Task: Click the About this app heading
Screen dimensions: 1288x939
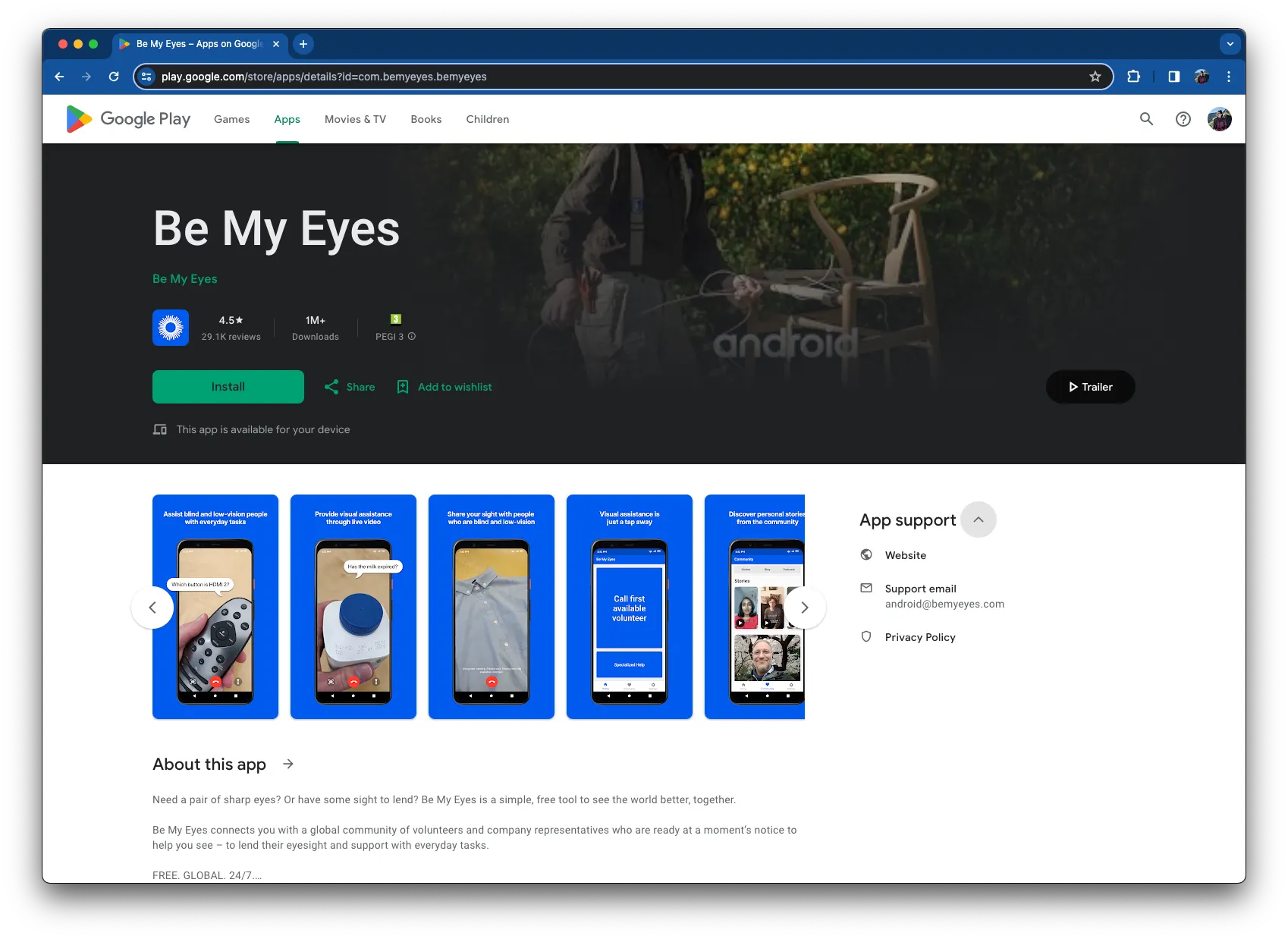Action: pos(209,764)
